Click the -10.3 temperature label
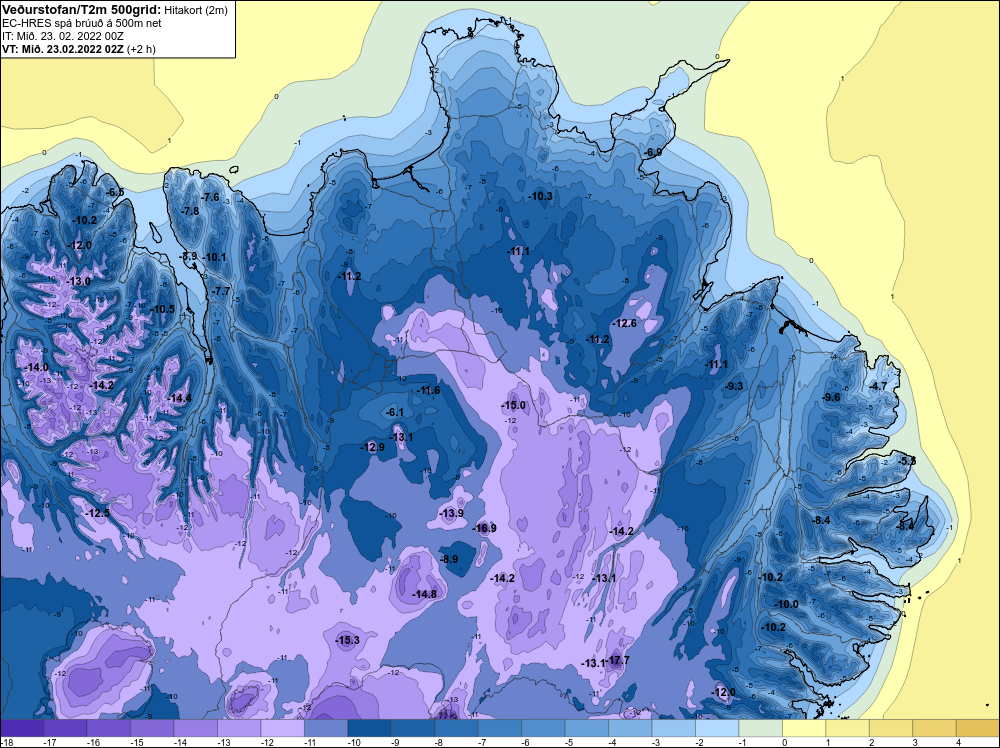This screenshot has height=748, width=1000. click(540, 196)
